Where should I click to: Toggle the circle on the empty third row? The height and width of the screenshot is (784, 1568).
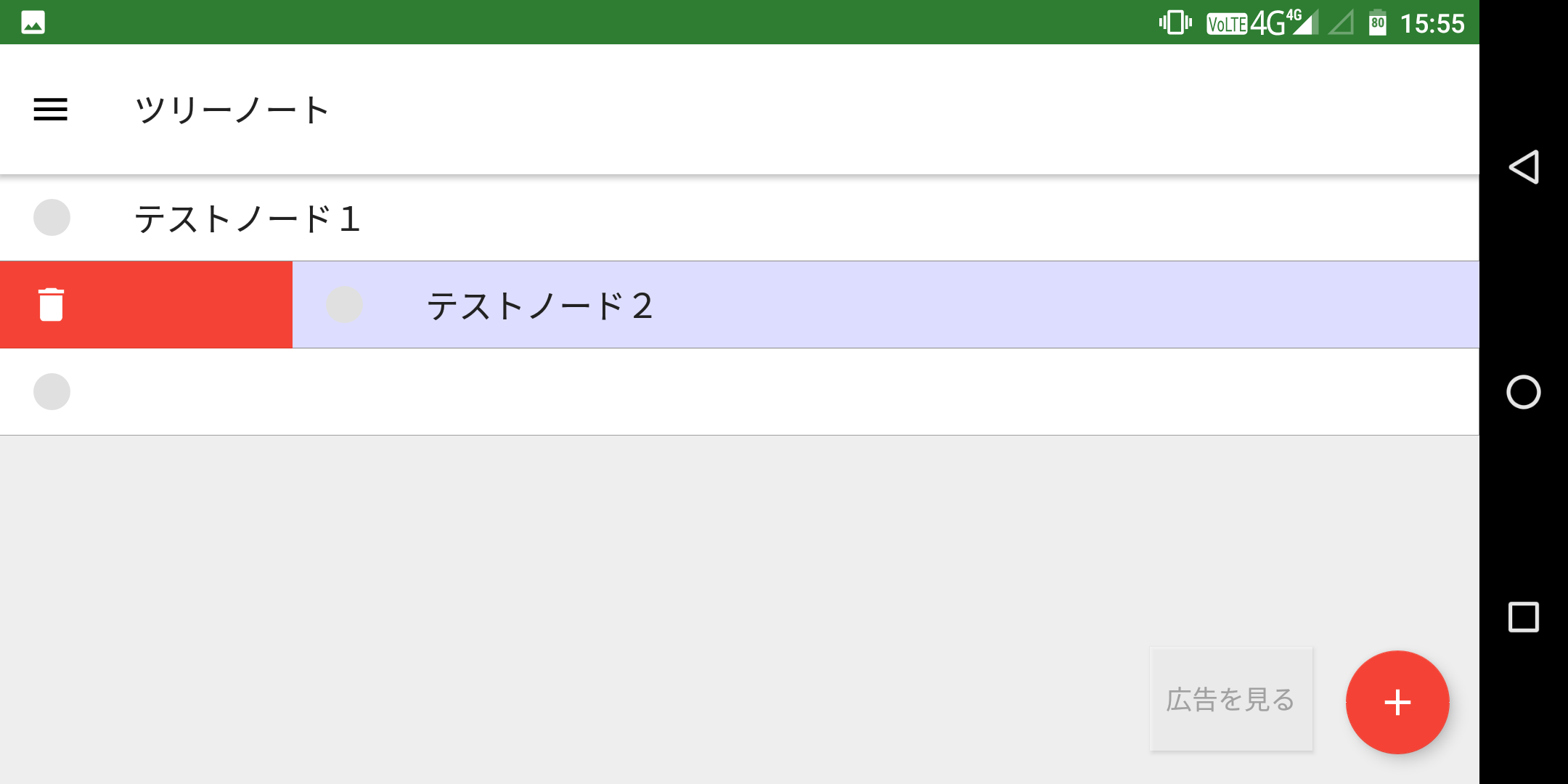(x=52, y=392)
